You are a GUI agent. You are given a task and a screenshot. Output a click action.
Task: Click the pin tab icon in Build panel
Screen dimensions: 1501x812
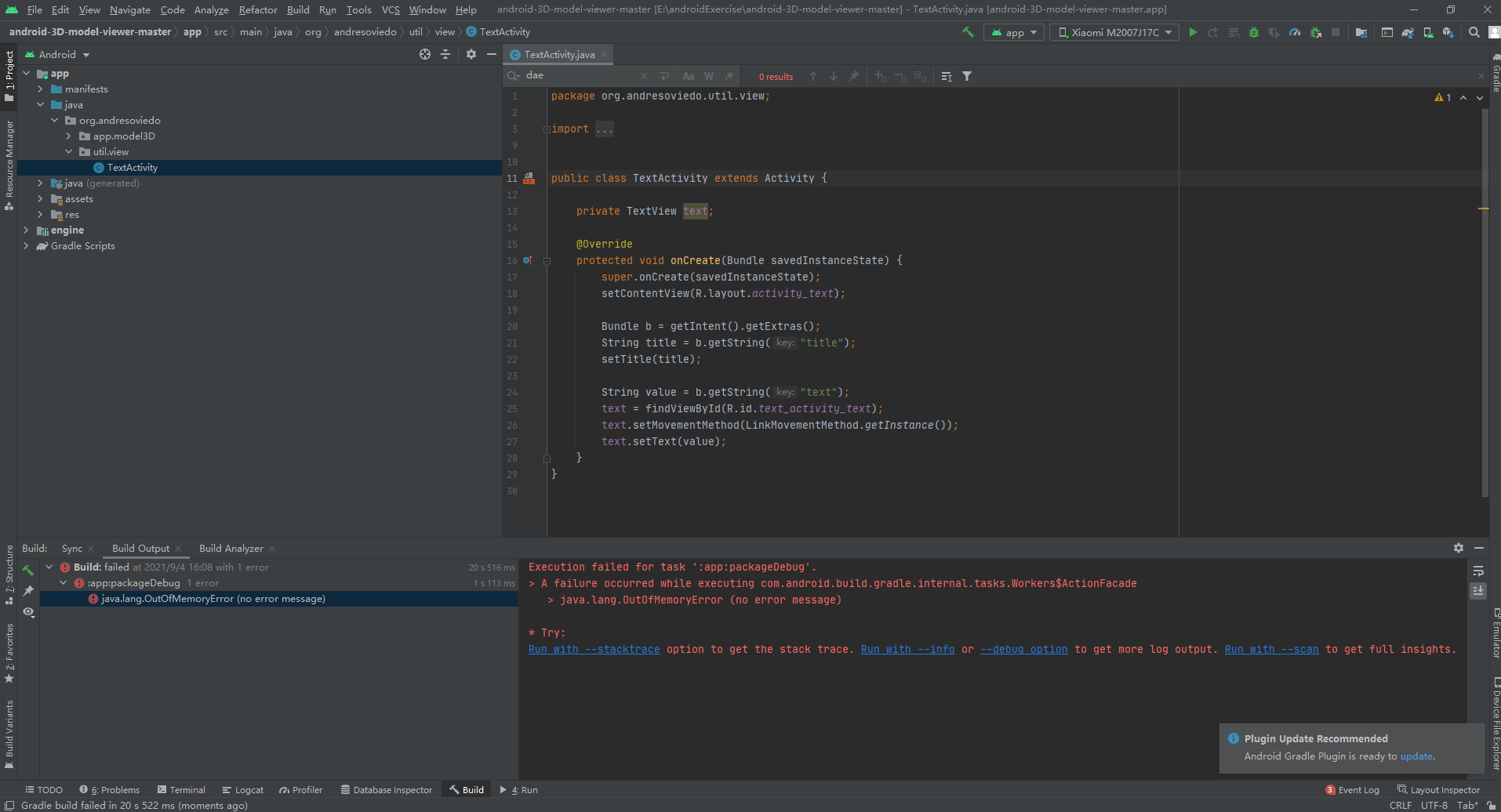click(28, 591)
